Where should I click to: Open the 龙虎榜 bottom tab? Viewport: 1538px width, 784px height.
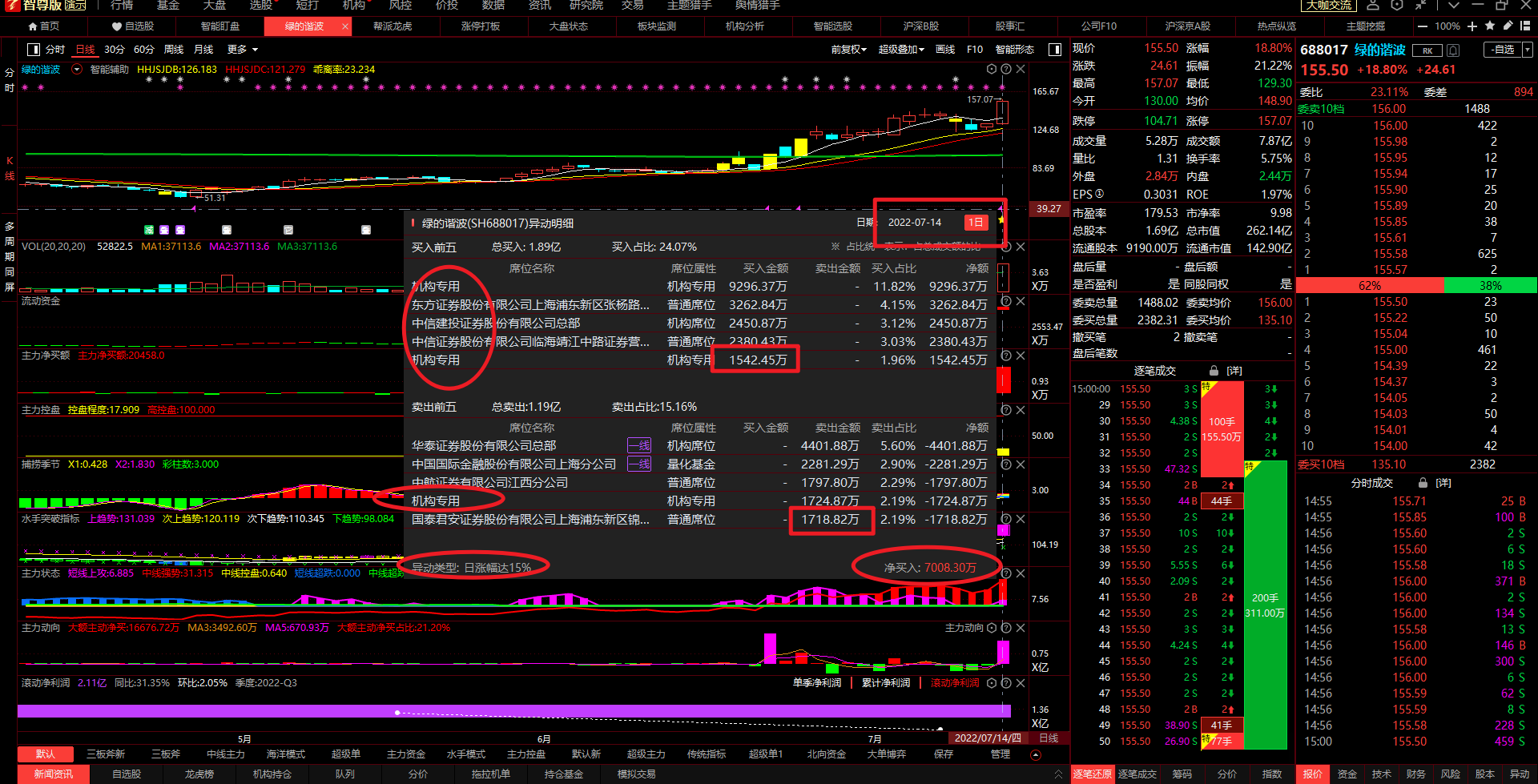pyautogui.click(x=199, y=774)
